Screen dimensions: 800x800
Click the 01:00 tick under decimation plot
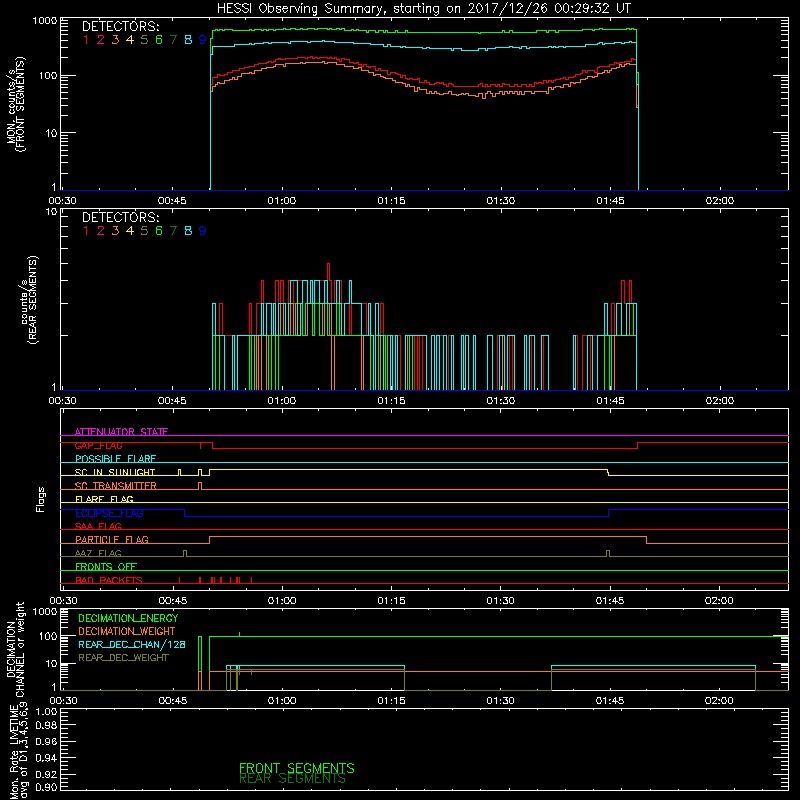282,701
